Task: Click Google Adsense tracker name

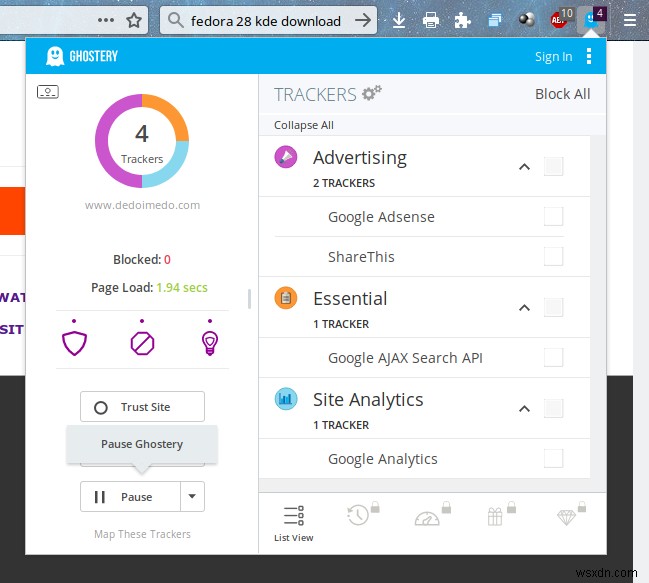Action: [x=381, y=217]
